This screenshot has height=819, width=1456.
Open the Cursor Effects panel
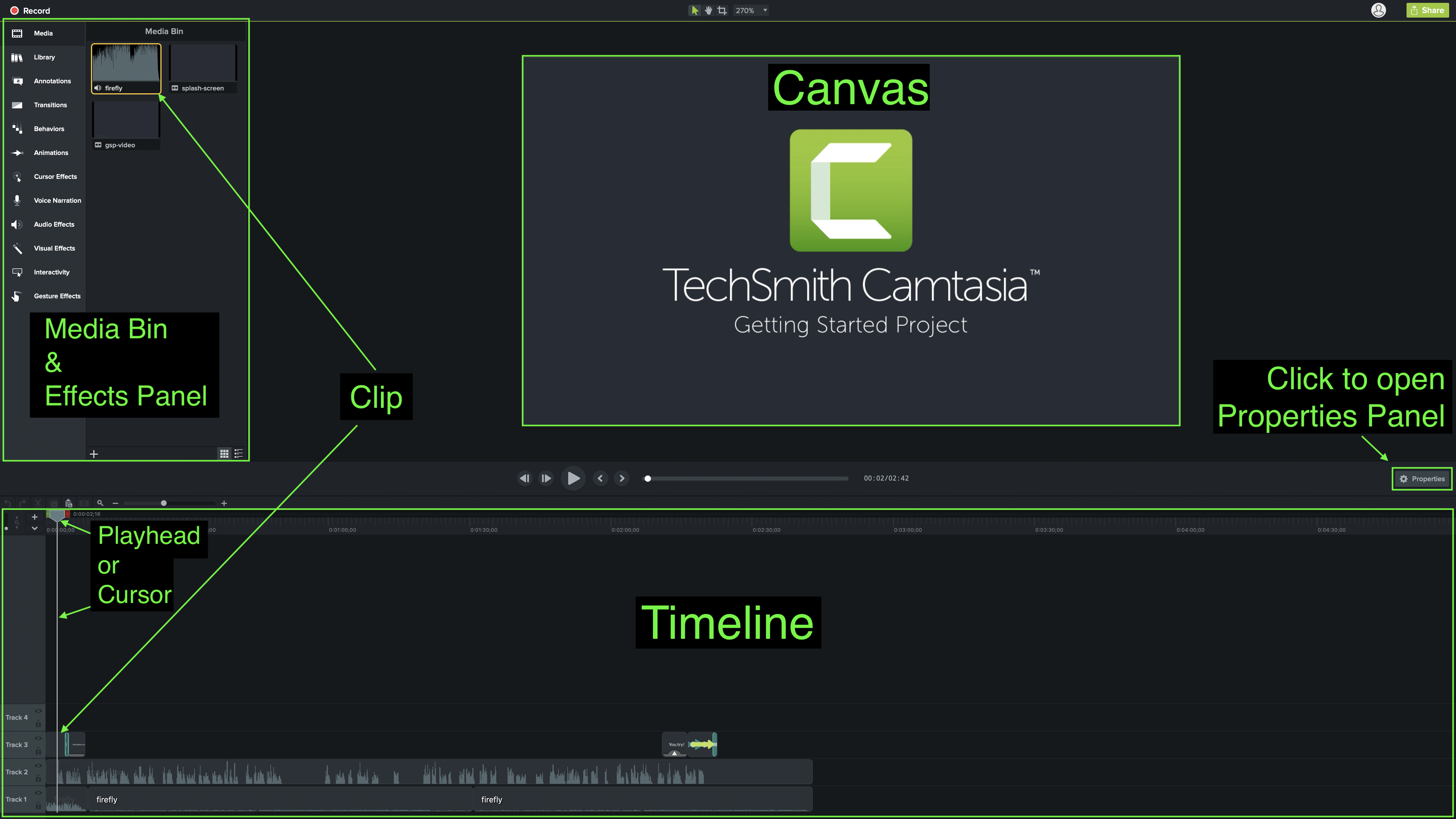coord(55,176)
